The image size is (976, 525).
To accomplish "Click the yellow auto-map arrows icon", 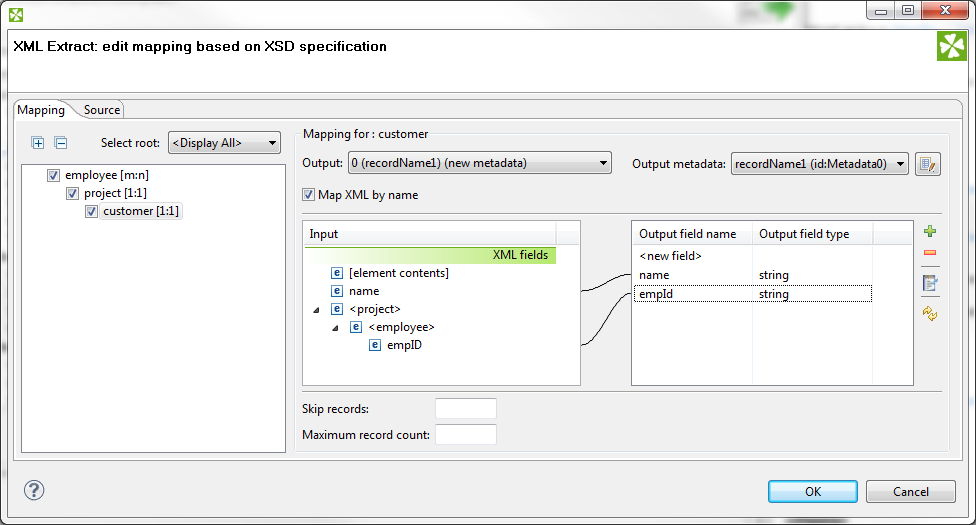I will tap(930, 314).
